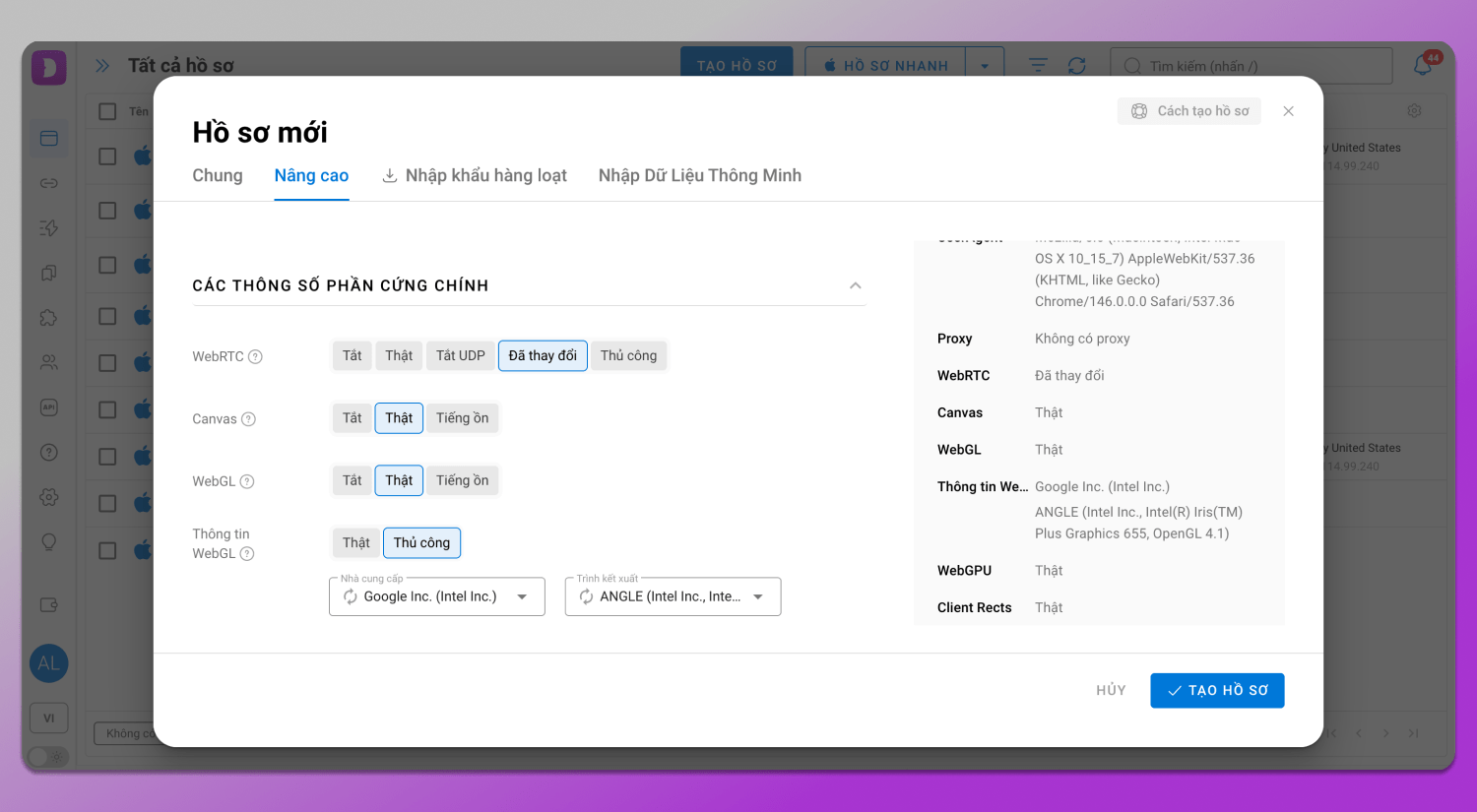The width and height of the screenshot is (1477, 812).
Task: Set WebRTC to Tắt UDP
Action: coord(460,355)
